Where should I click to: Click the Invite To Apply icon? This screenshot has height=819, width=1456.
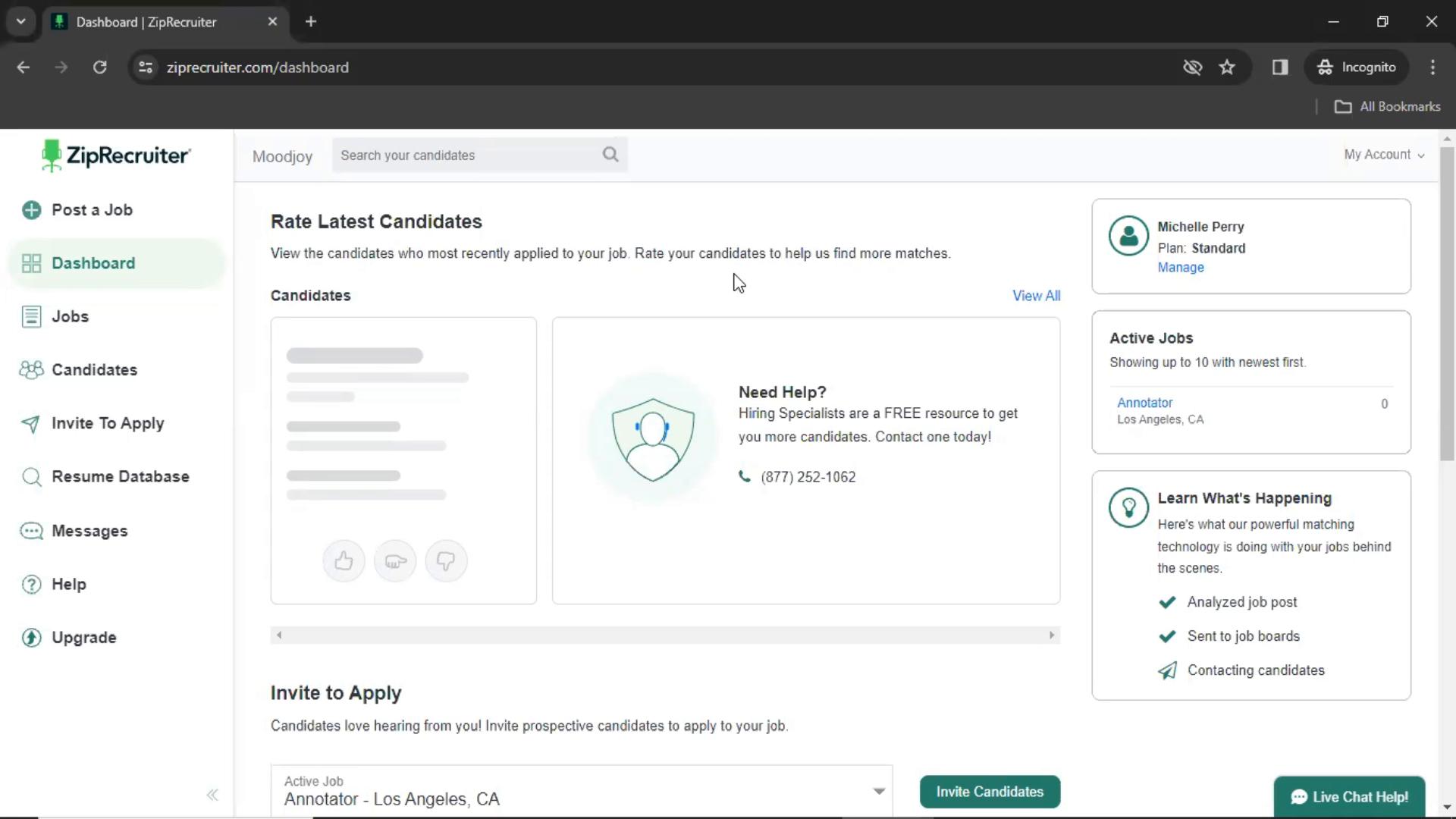[x=30, y=423]
